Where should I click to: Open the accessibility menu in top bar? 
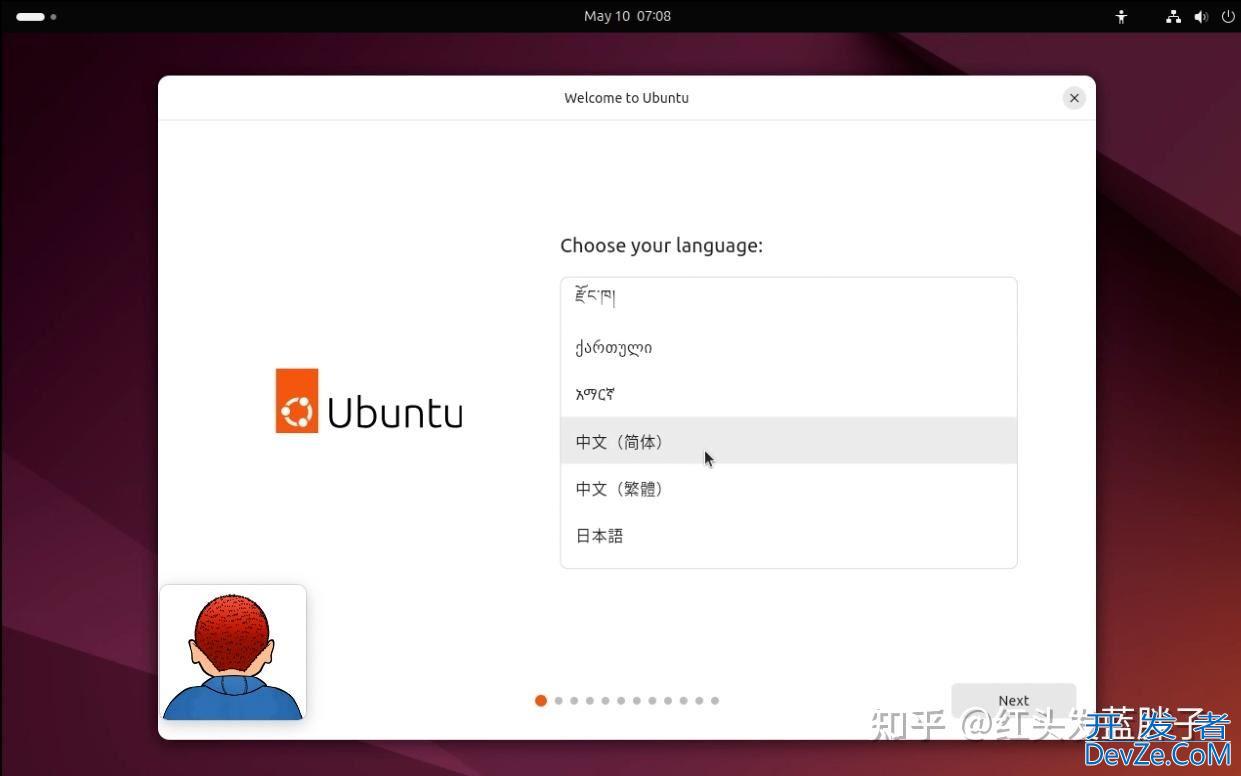pyautogui.click(x=1121, y=16)
